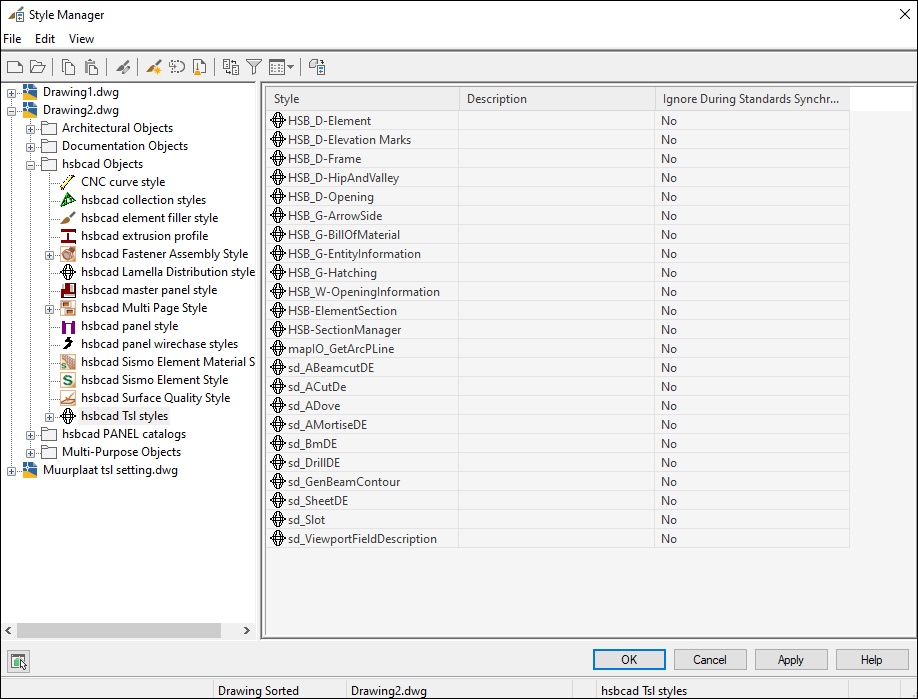Click the OK button

[629, 660]
